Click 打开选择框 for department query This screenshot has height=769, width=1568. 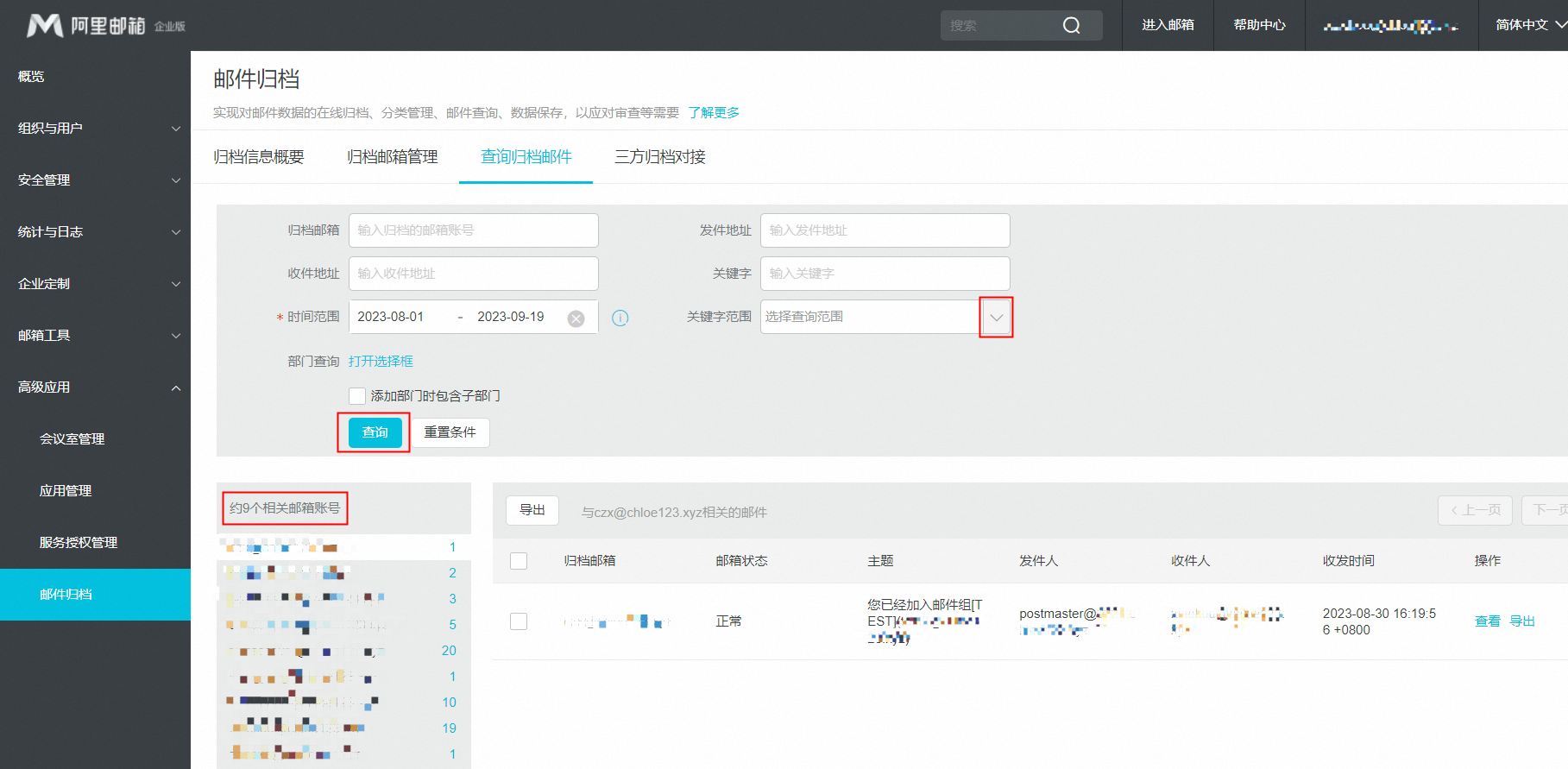(381, 362)
